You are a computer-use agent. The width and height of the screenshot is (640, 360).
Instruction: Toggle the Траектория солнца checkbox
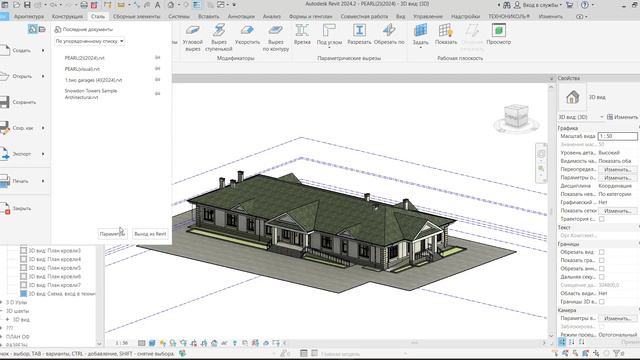(x=602, y=219)
